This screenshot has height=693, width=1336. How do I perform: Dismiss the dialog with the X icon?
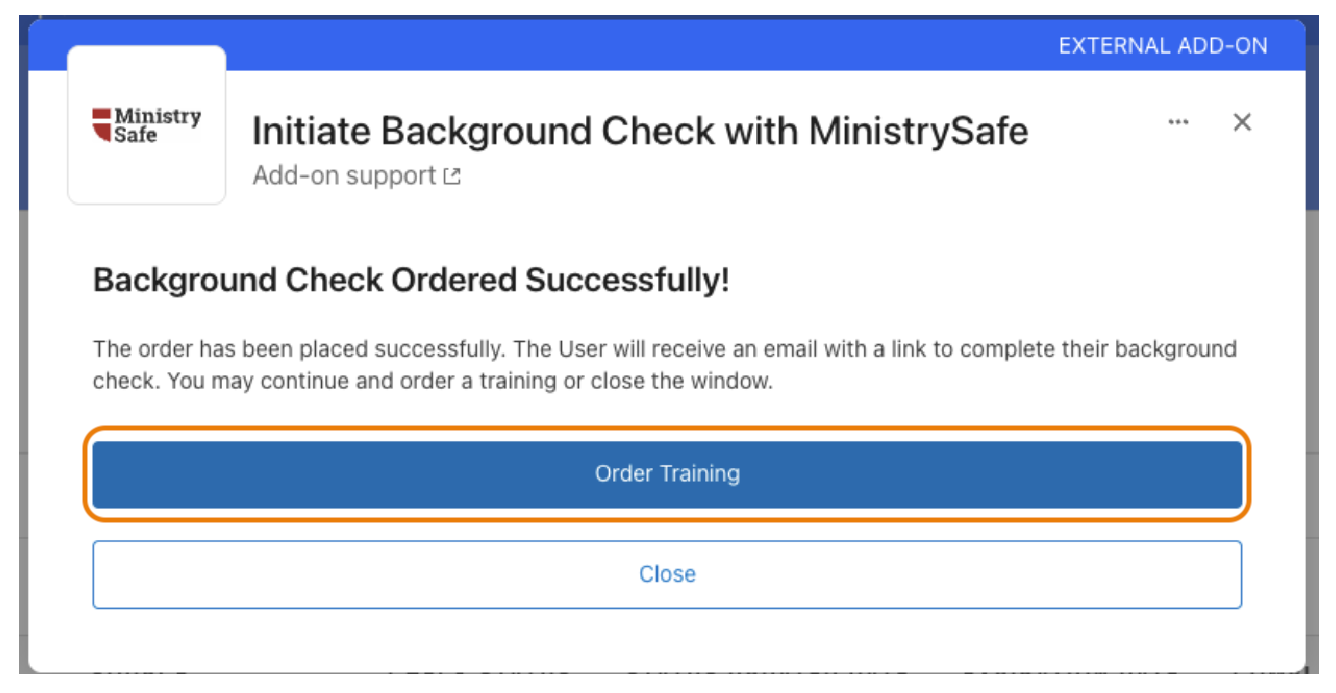point(1242,122)
